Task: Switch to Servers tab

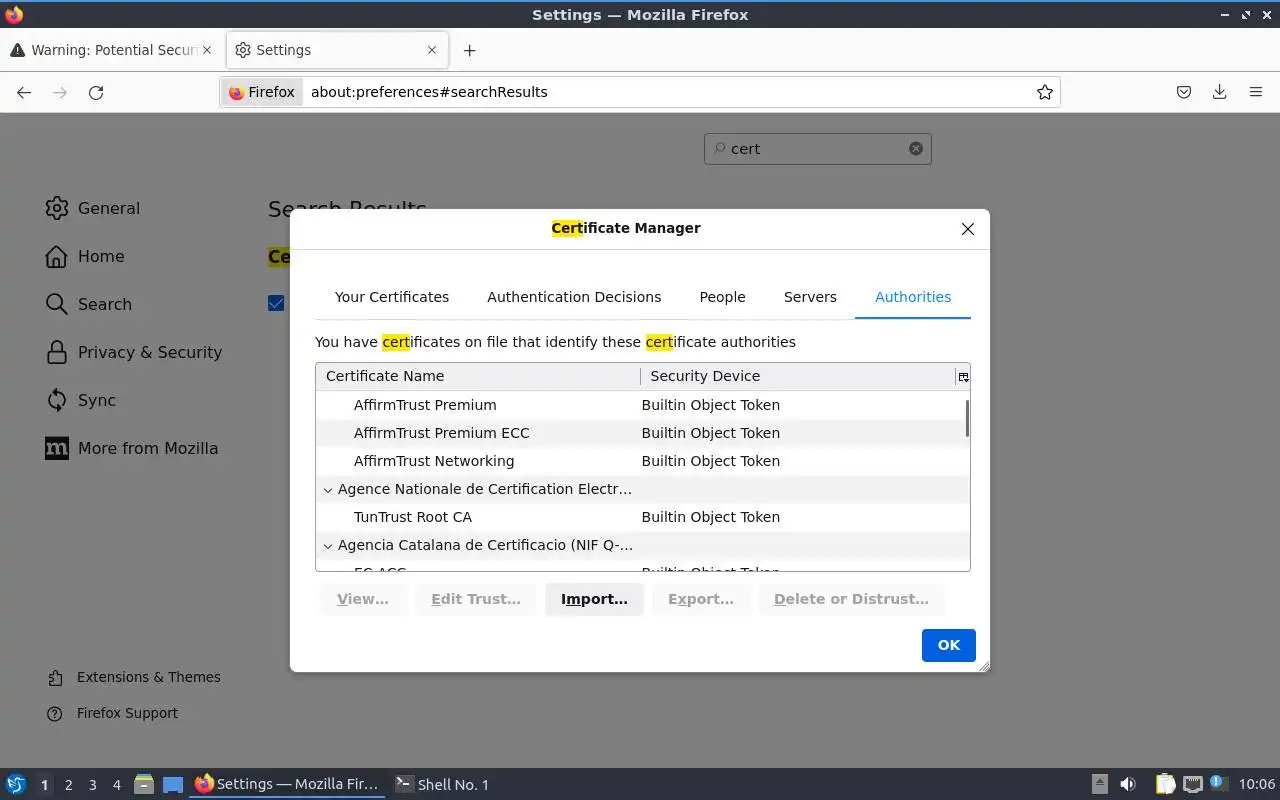Action: point(810,297)
